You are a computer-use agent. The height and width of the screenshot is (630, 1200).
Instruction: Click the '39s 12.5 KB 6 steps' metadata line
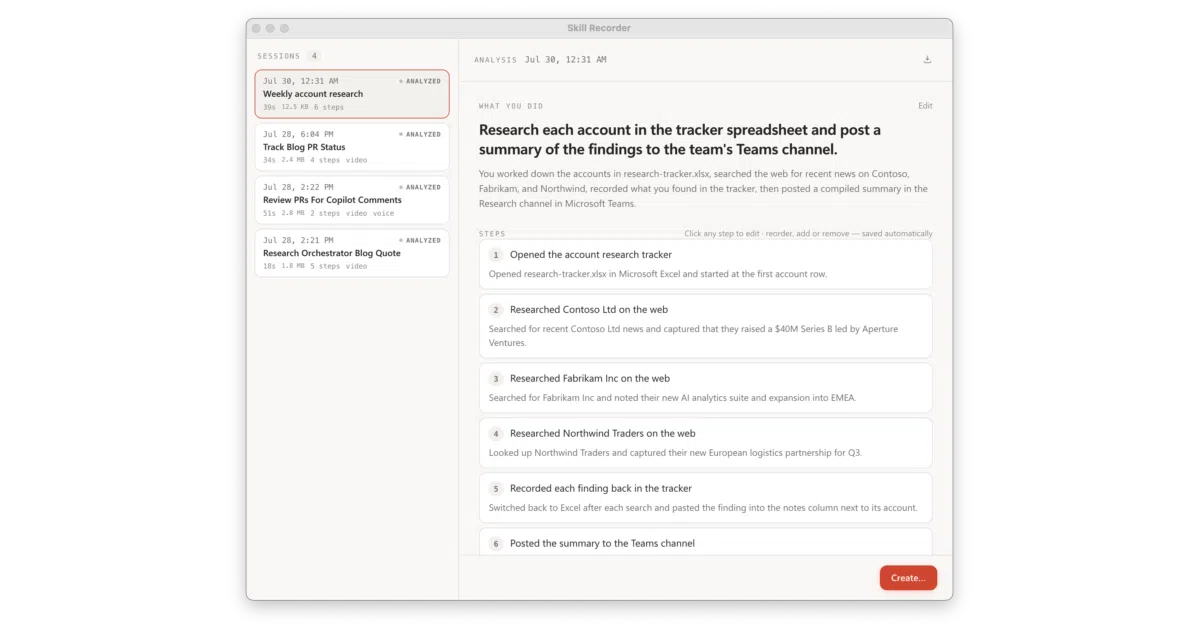click(303, 107)
